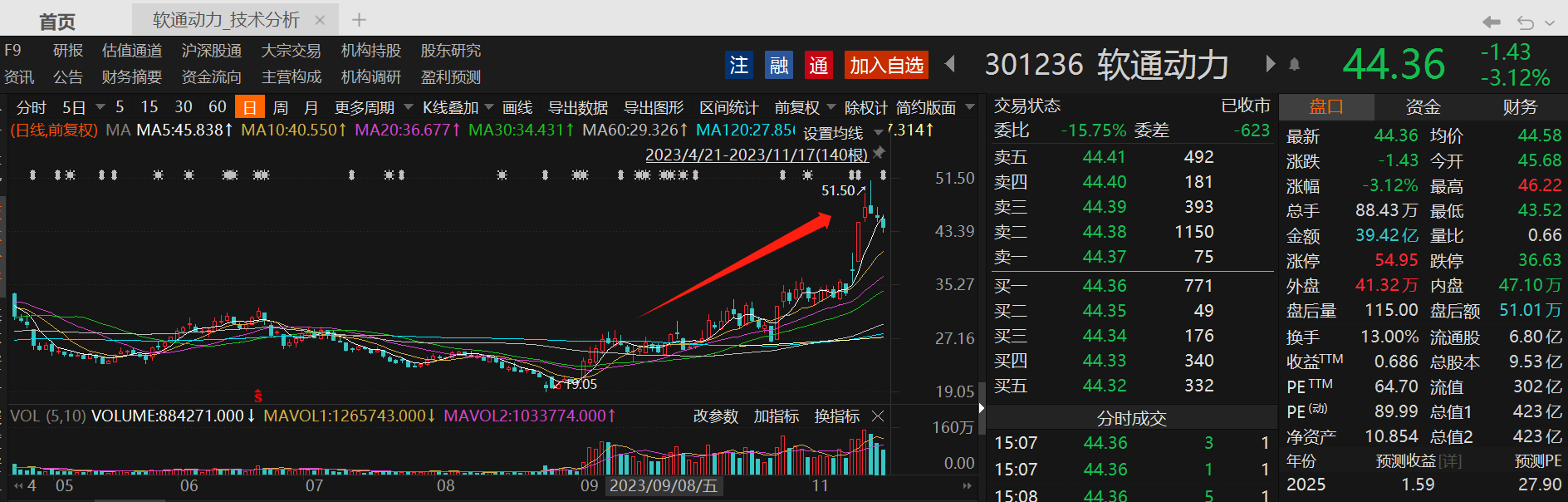Image resolution: width=1568 pixels, height=502 pixels.
Task: Click 加指标 to add an indicator
Action: click(777, 416)
